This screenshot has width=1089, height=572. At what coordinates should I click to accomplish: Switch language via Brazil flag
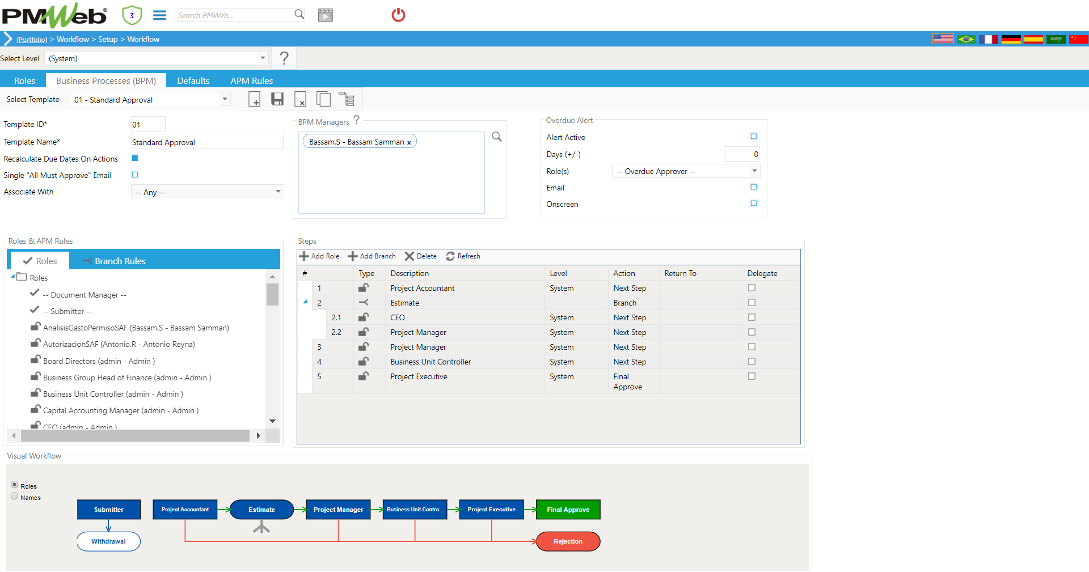point(965,39)
